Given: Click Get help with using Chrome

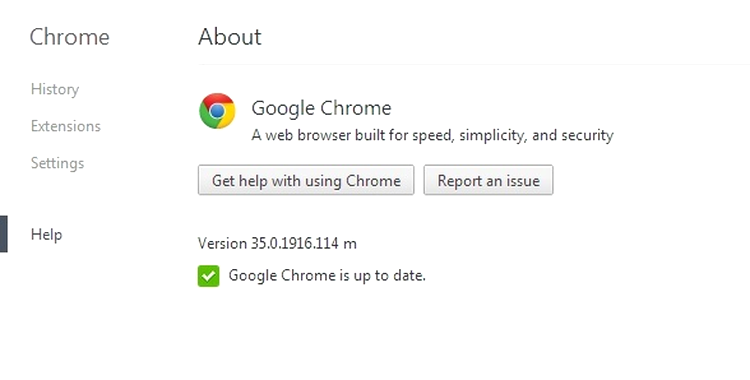Looking at the screenshot, I should [x=306, y=180].
